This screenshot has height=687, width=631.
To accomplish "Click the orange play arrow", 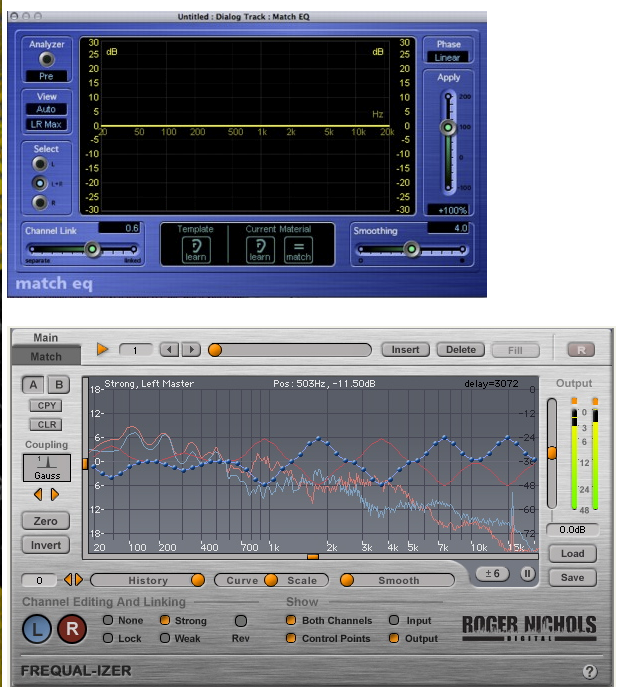I will point(102,349).
